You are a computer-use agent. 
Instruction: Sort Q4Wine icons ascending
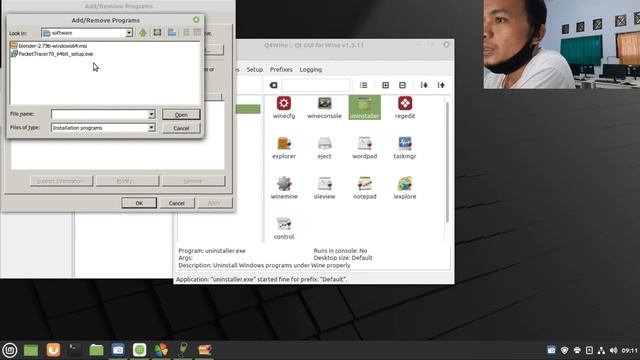441,85
